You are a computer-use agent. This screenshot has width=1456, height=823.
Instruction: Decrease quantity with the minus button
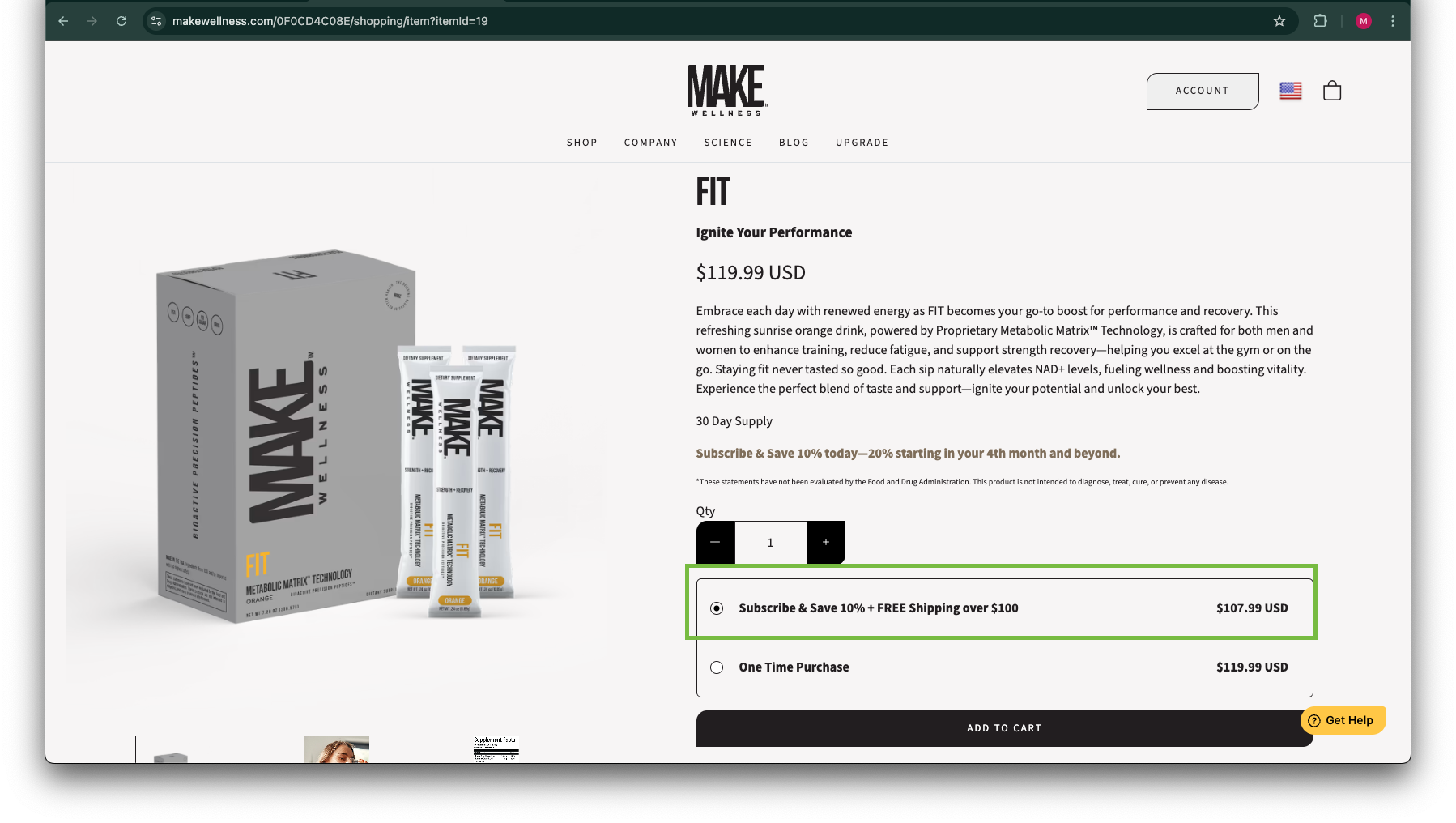715,542
